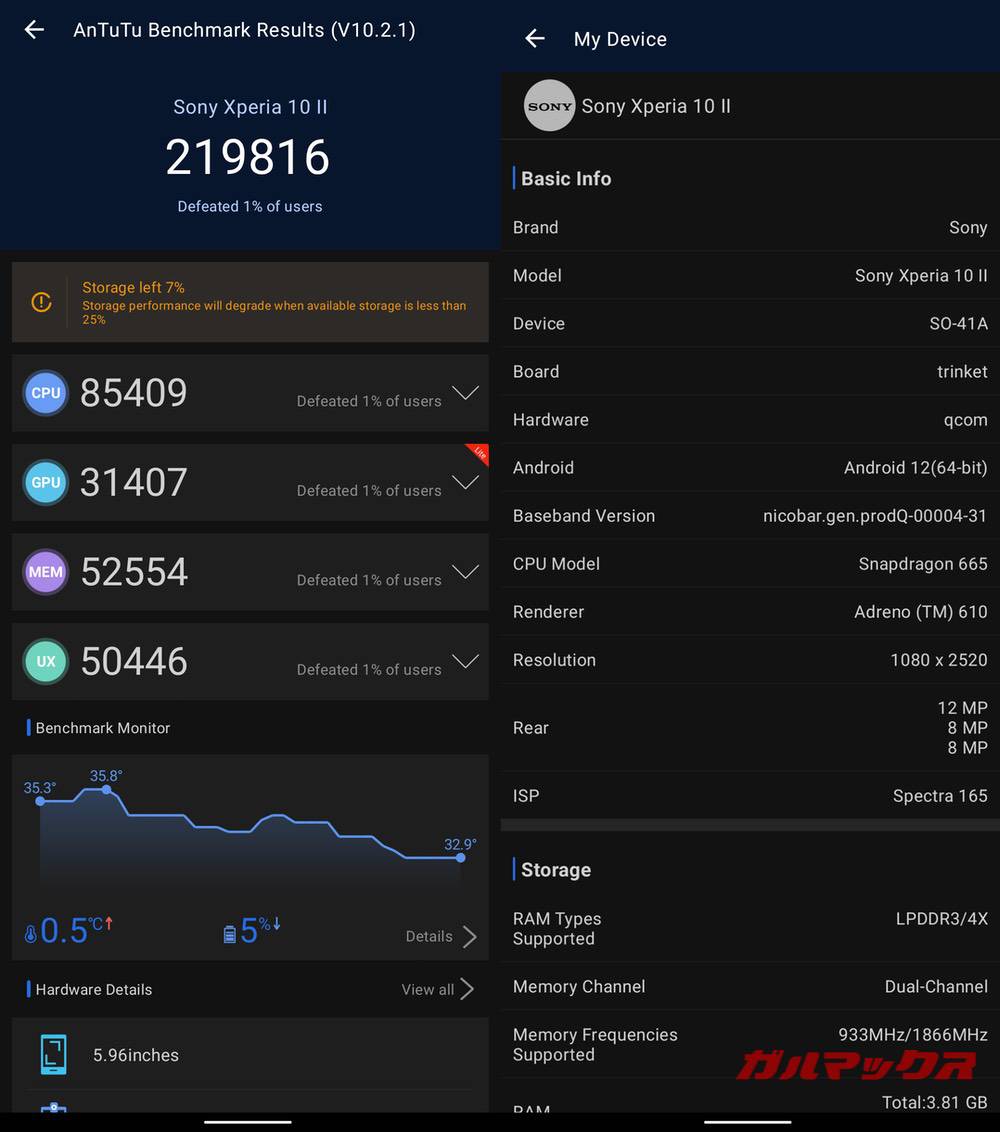Open Benchmark Monitor Details

click(x=441, y=936)
